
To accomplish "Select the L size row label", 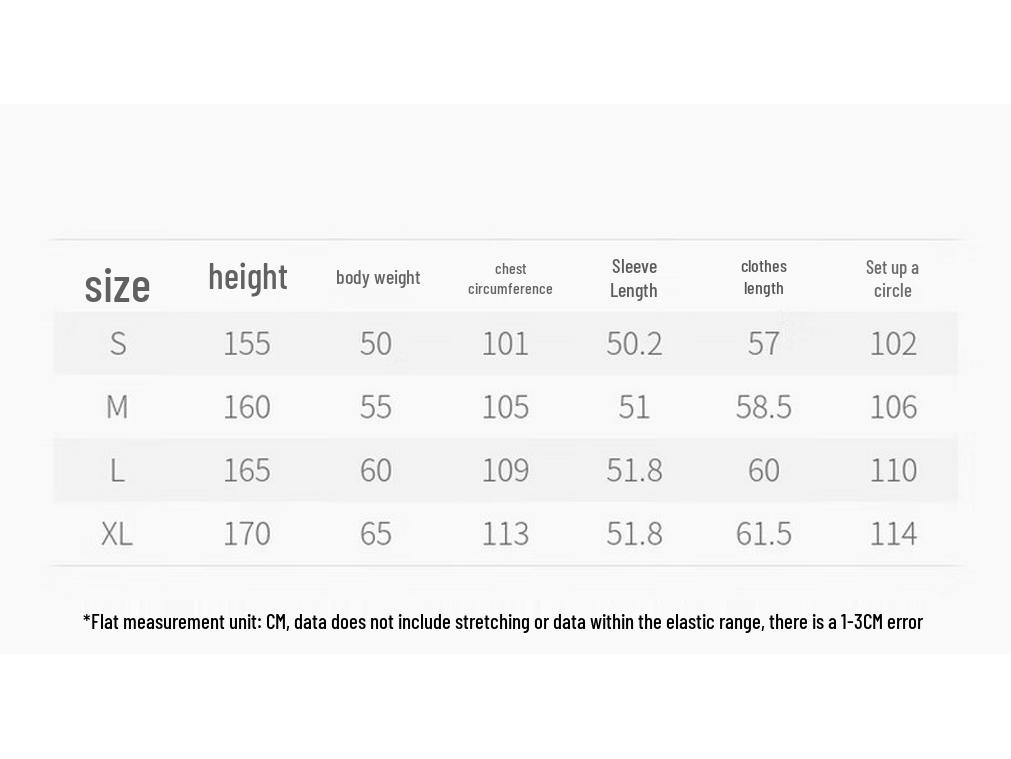I will (x=117, y=470).
